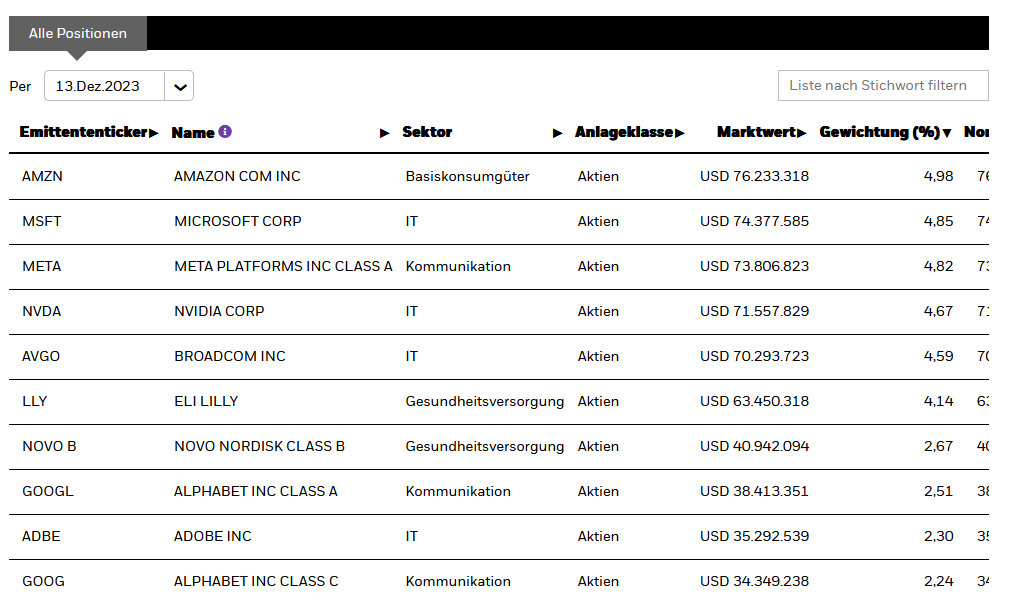This screenshot has width=1016, height=611.
Task: Click the info icon next to Name
Action: (x=225, y=132)
